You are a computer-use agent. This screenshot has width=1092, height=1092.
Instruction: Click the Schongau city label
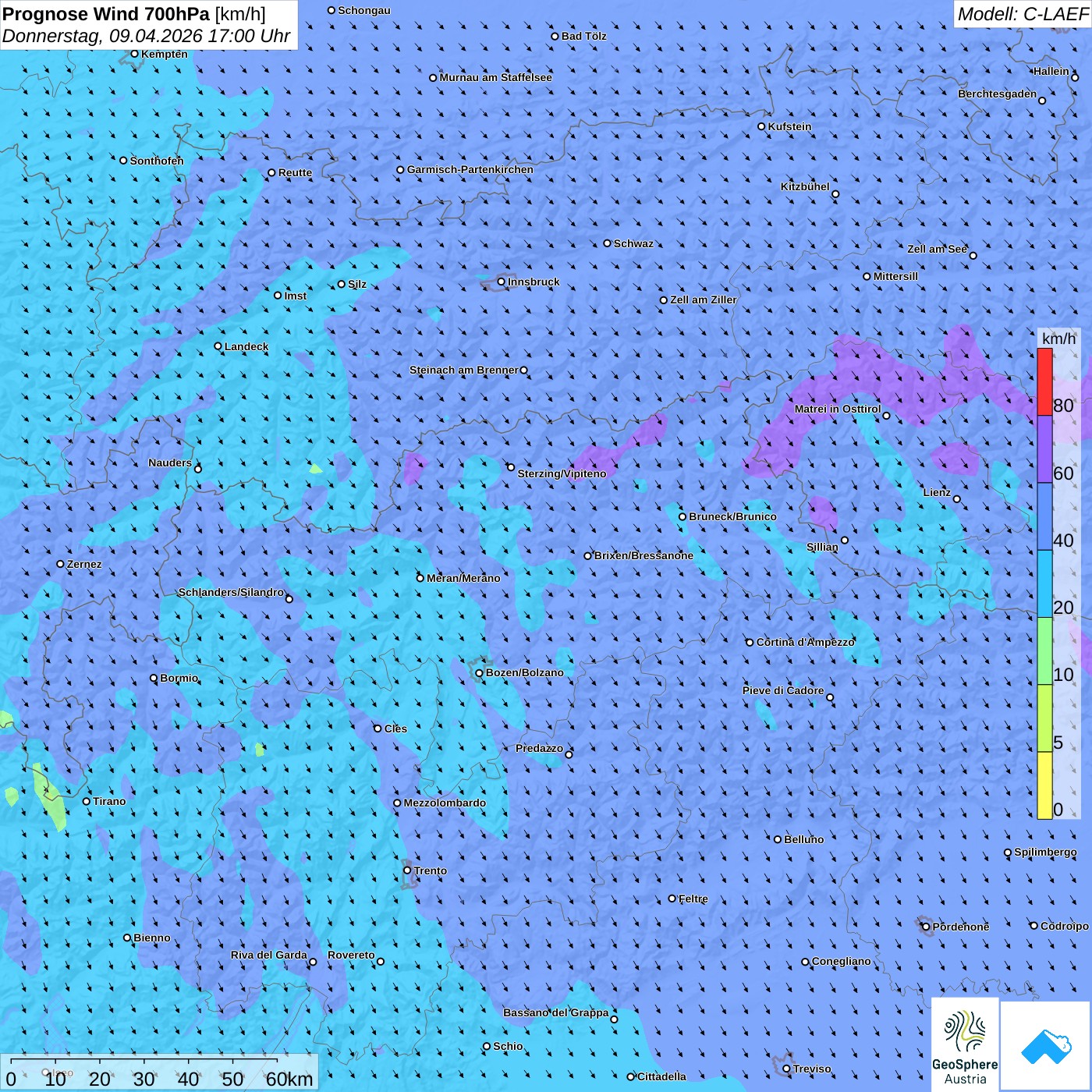(x=364, y=10)
